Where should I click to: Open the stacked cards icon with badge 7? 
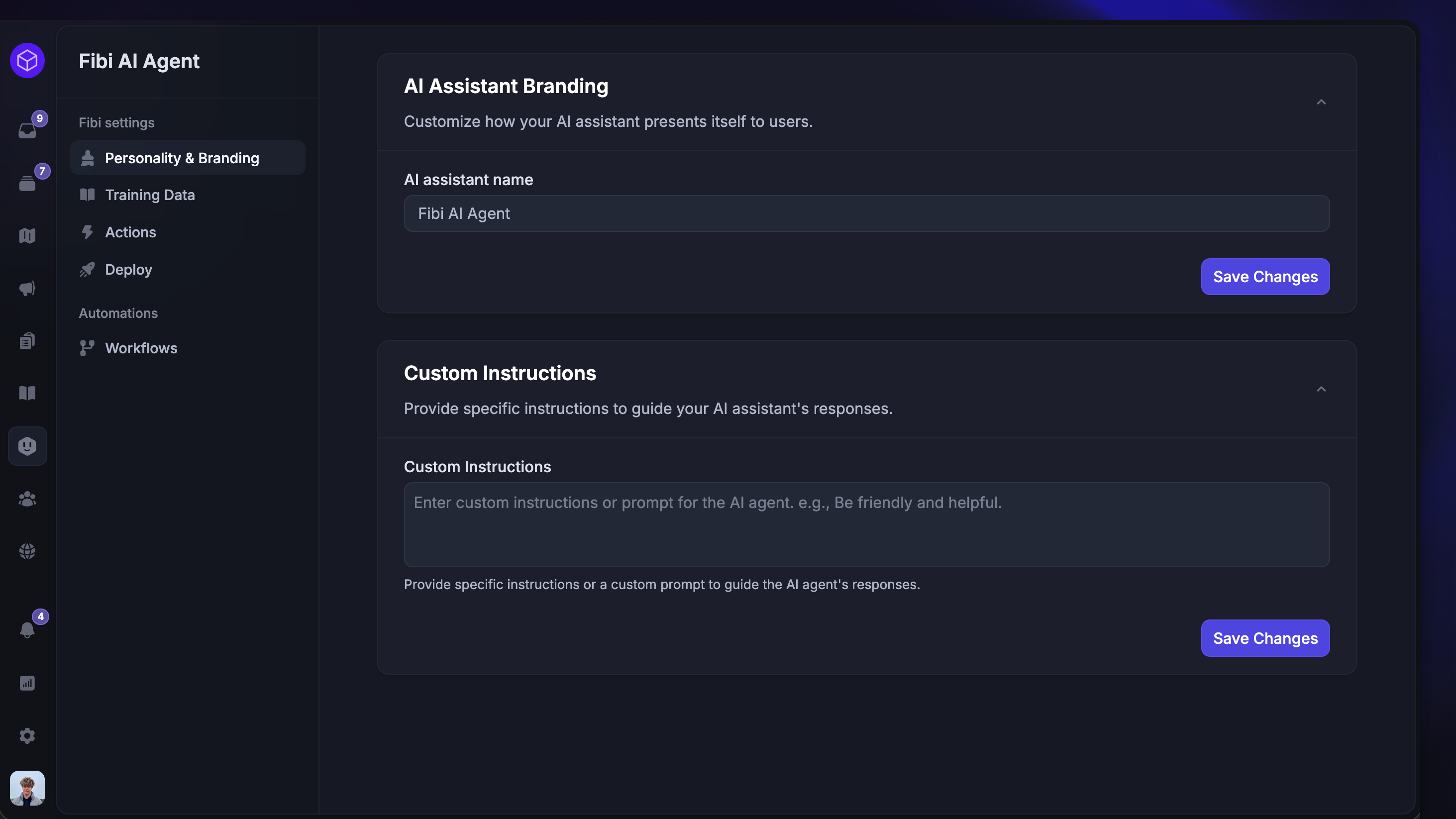click(x=27, y=183)
